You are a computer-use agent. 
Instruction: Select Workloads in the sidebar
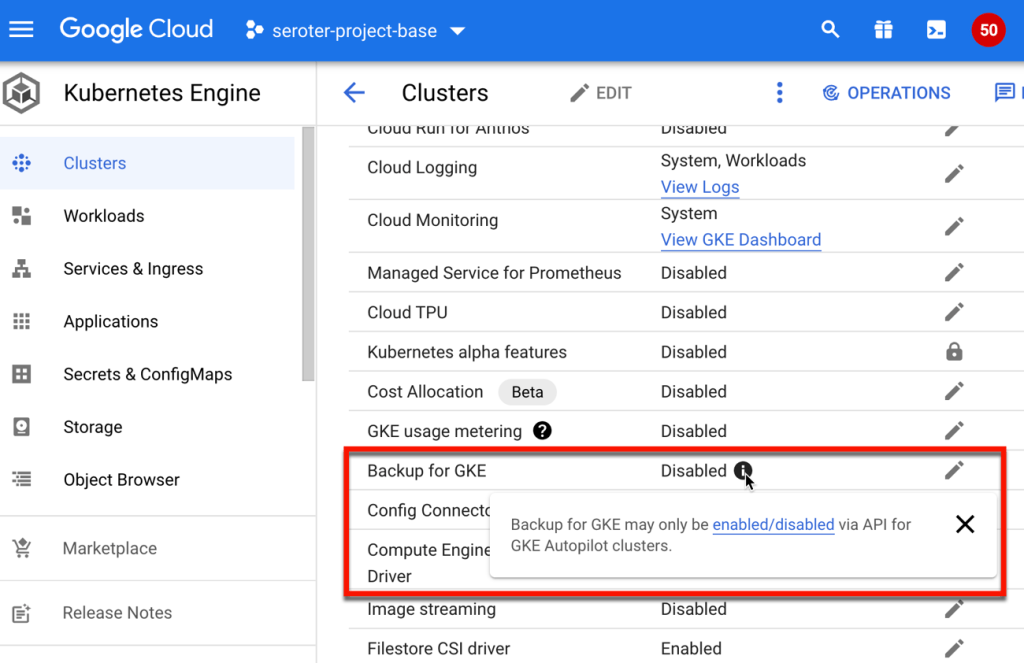click(x=103, y=216)
